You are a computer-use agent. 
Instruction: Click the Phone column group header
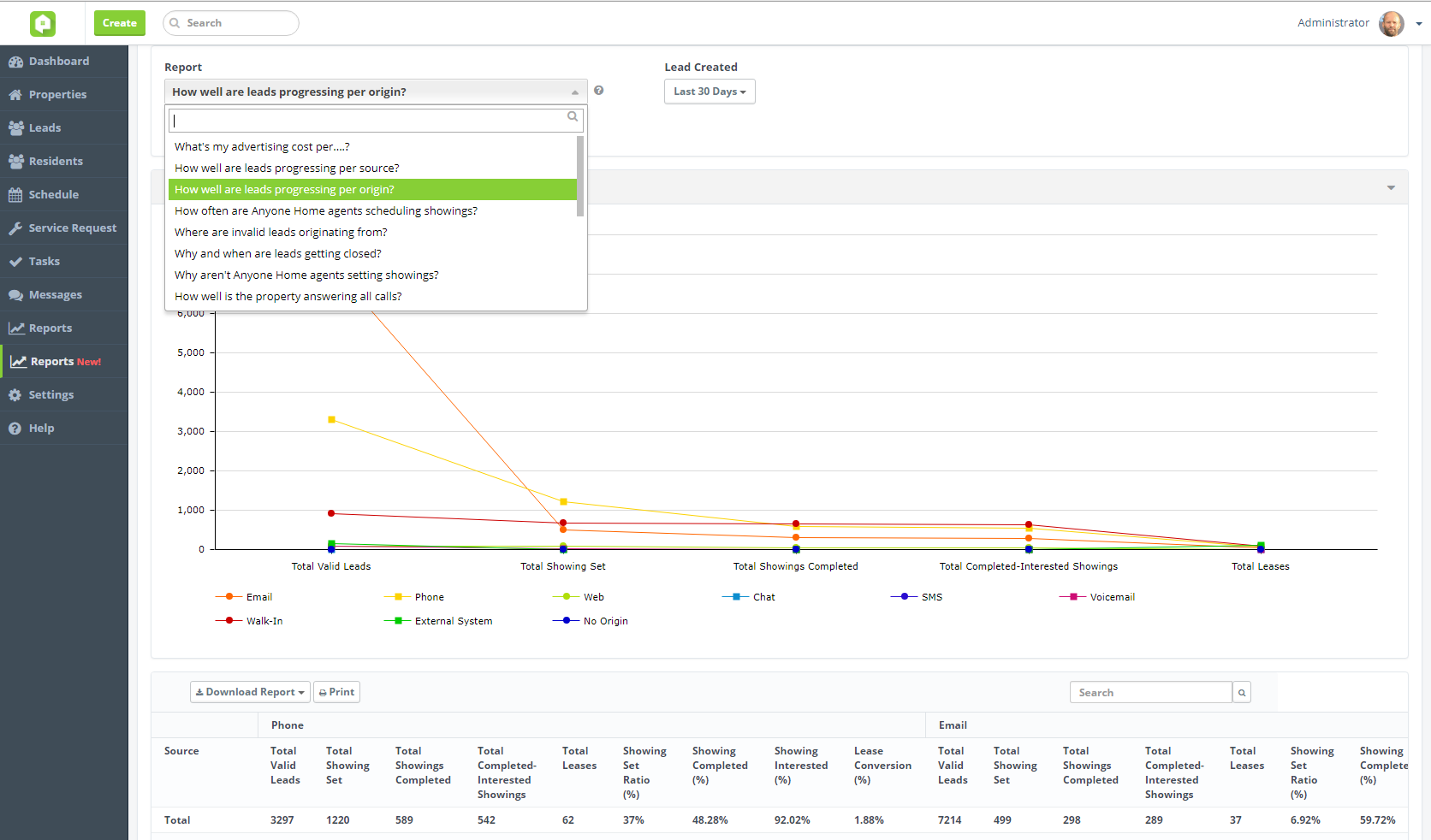pyautogui.click(x=288, y=725)
